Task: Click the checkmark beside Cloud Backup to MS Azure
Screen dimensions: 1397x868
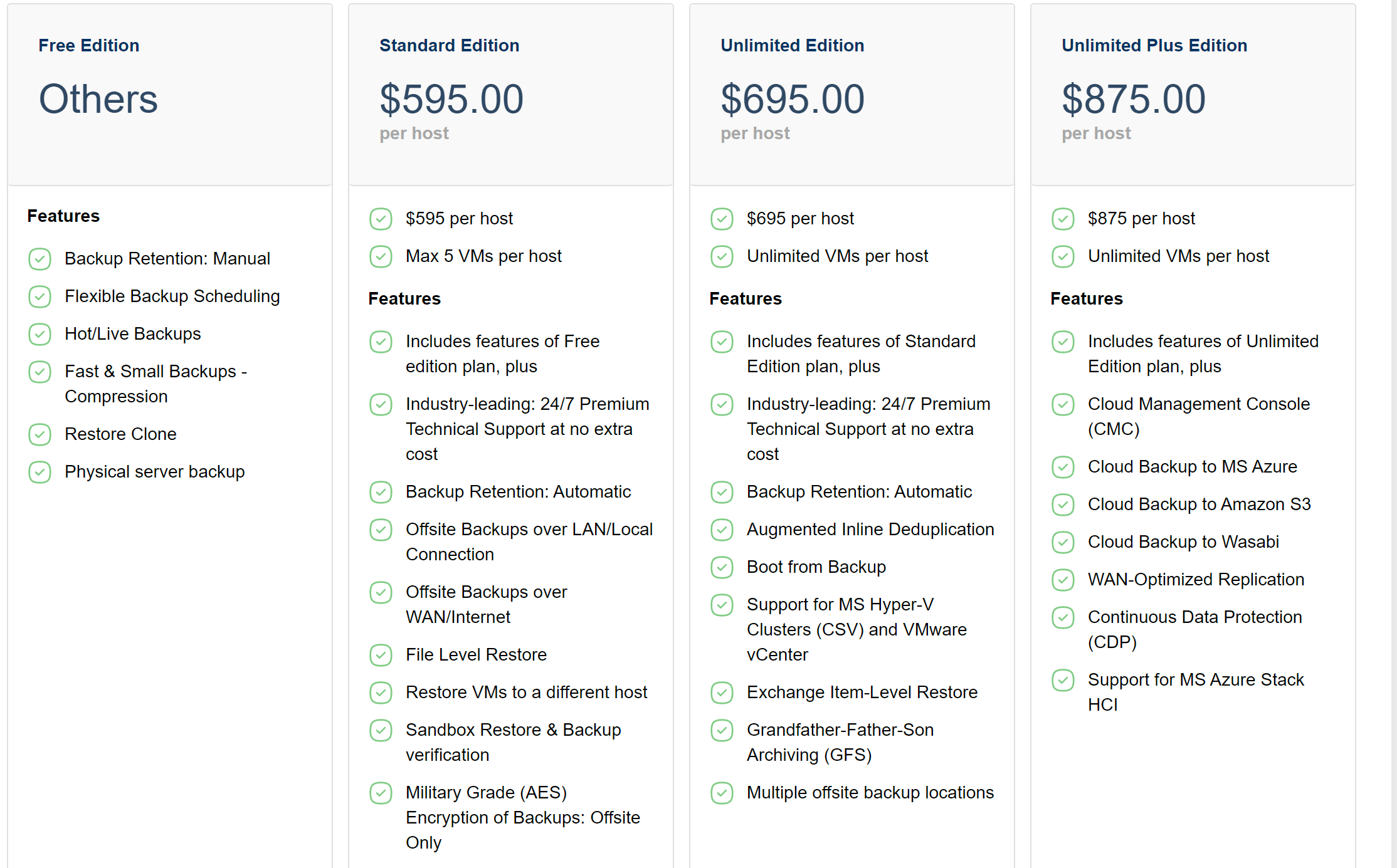Action: click(1063, 467)
